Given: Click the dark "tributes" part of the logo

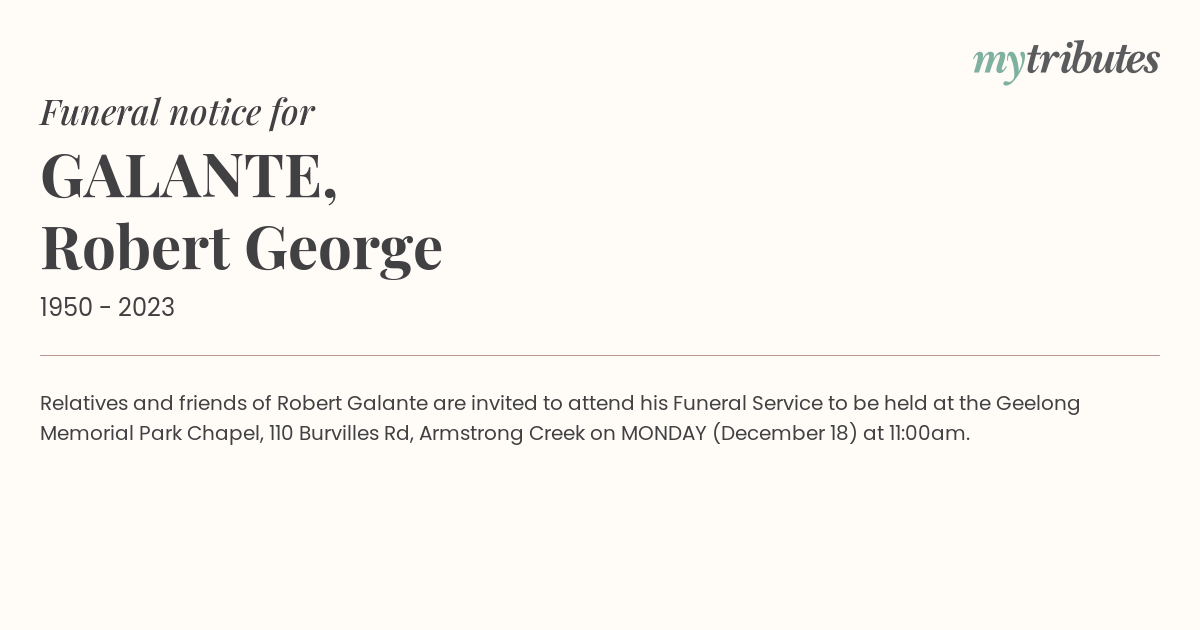Looking at the screenshot, I should [1093, 59].
